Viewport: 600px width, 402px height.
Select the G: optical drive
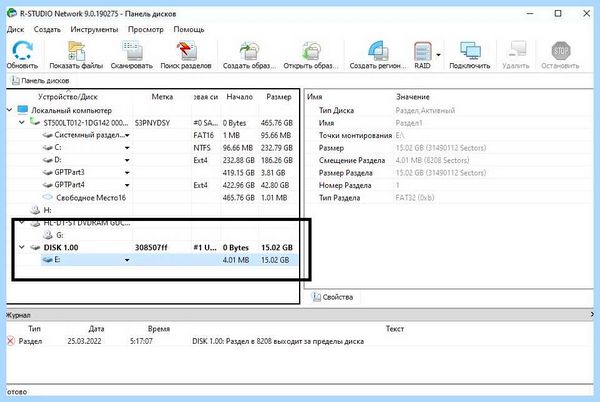coord(53,235)
